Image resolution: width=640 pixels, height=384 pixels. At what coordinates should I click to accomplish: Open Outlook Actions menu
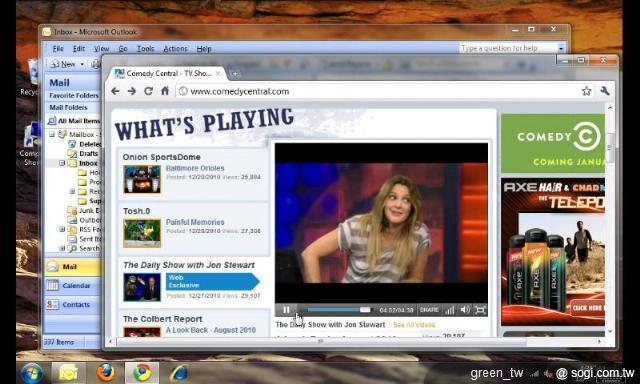[175, 49]
